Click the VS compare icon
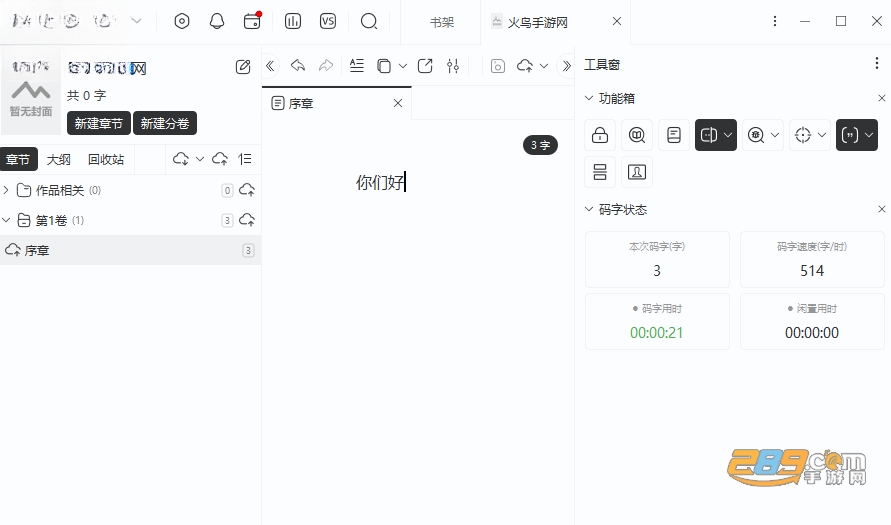891x525 pixels. [x=328, y=22]
